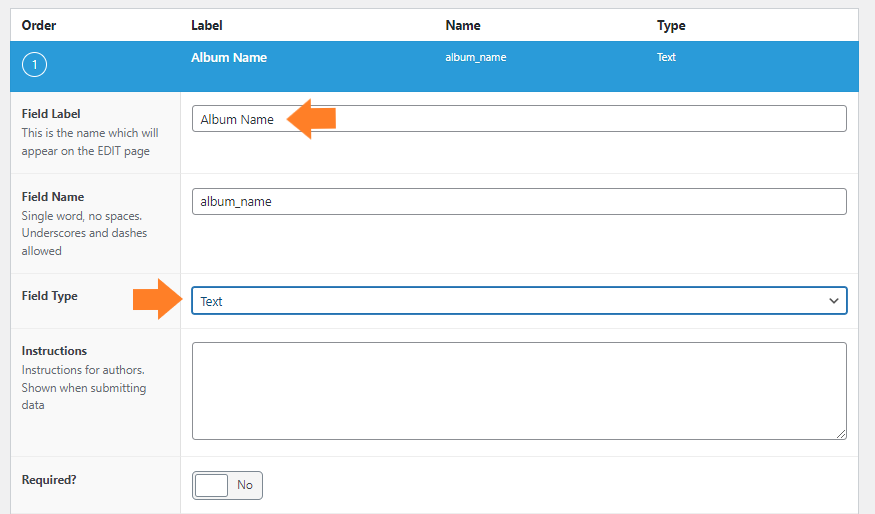Click album_name in the blue row

pos(475,57)
